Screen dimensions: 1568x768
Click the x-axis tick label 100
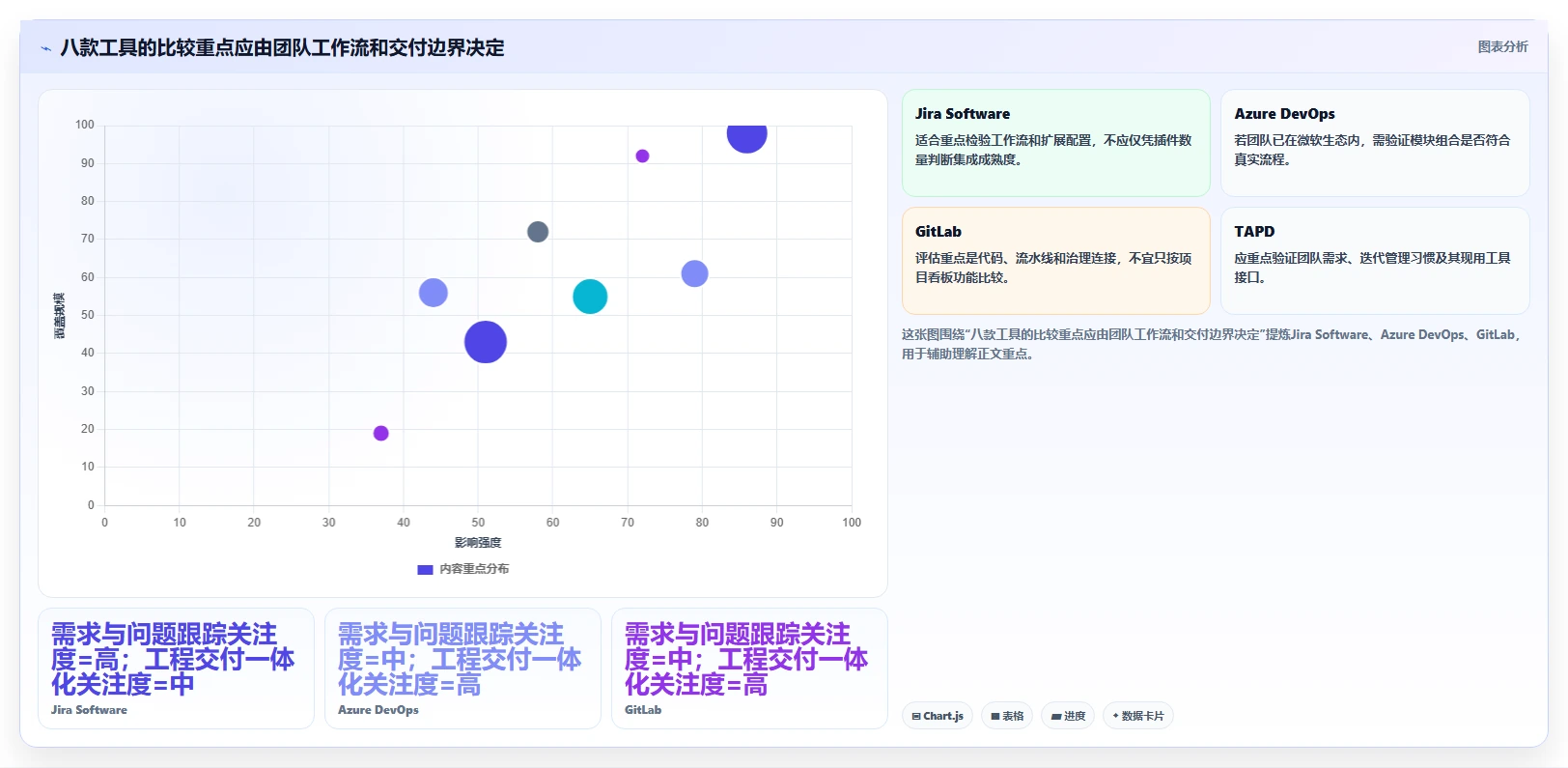[x=852, y=523]
